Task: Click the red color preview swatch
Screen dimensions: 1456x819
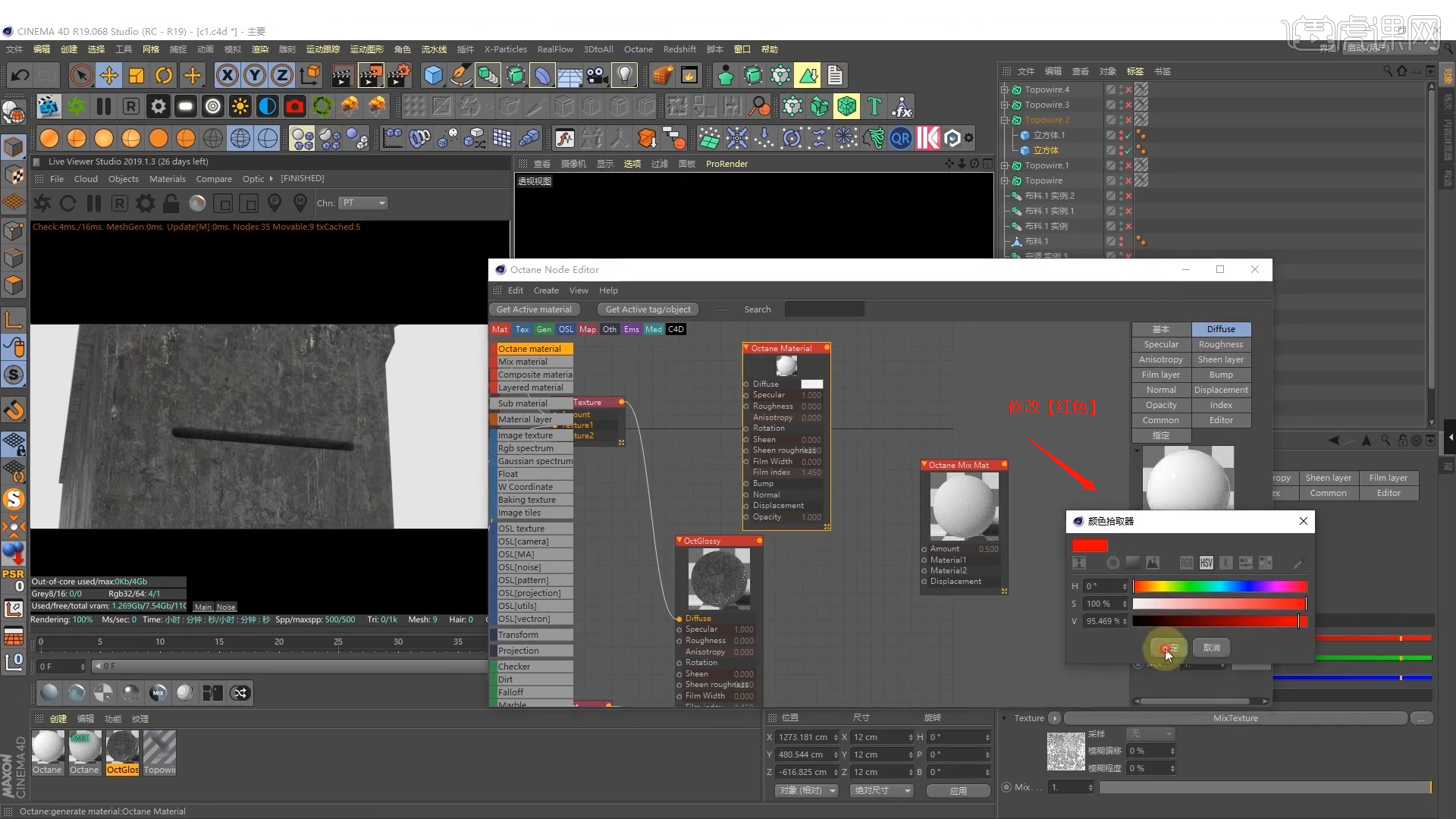Action: tap(1090, 545)
